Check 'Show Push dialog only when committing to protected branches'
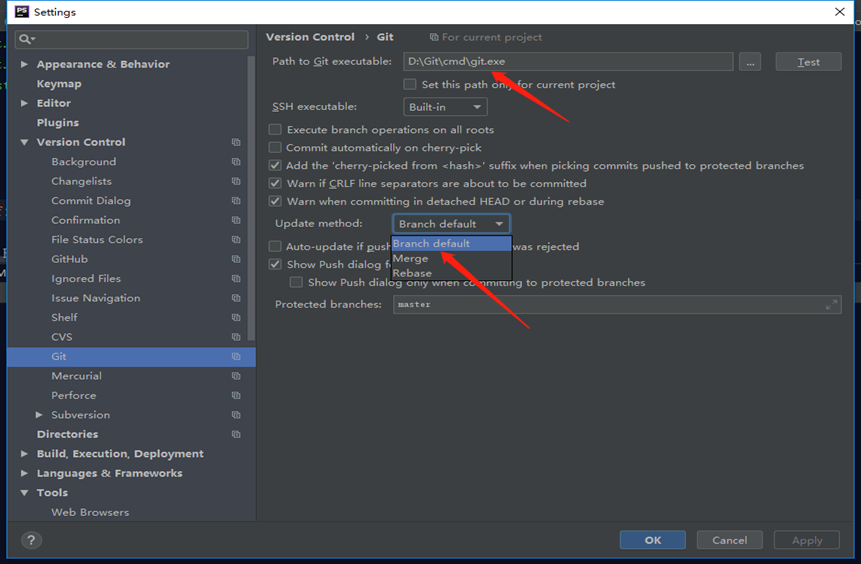The image size is (861, 564). [x=296, y=282]
